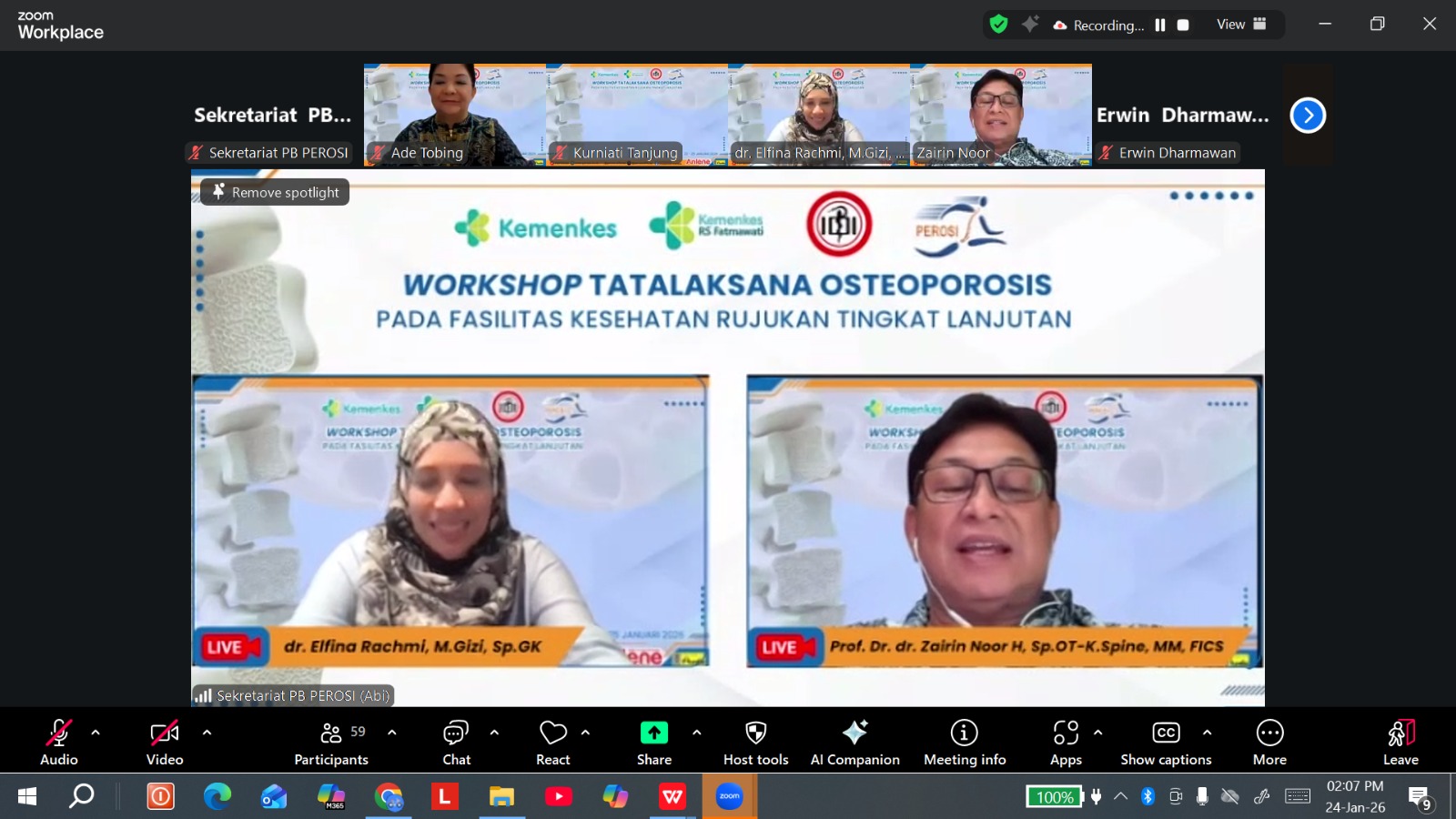Open the More options menu
The width and height of the screenshot is (1456, 819).
1269,742
